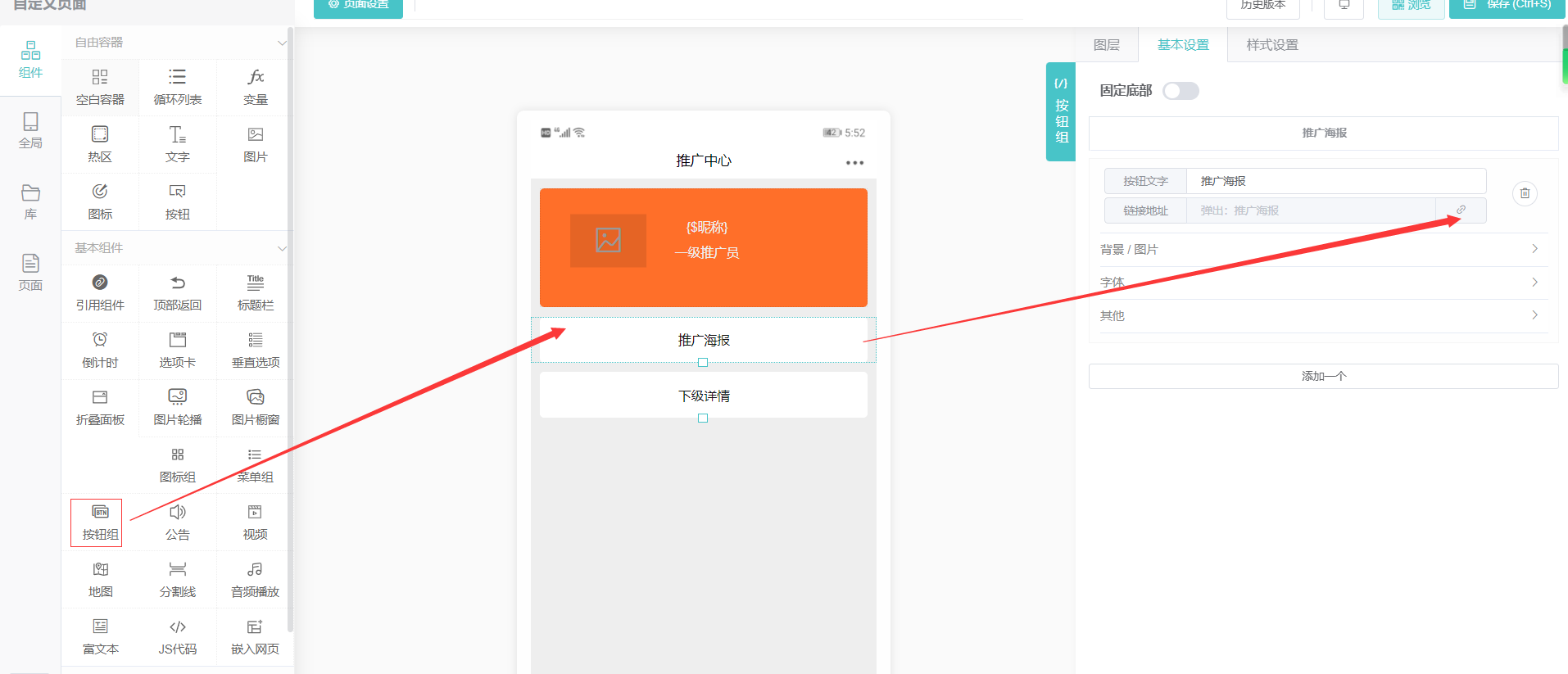Open the 页面 pages sidebar section
This screenshot has width=1568, height=674.
[30, 273]
